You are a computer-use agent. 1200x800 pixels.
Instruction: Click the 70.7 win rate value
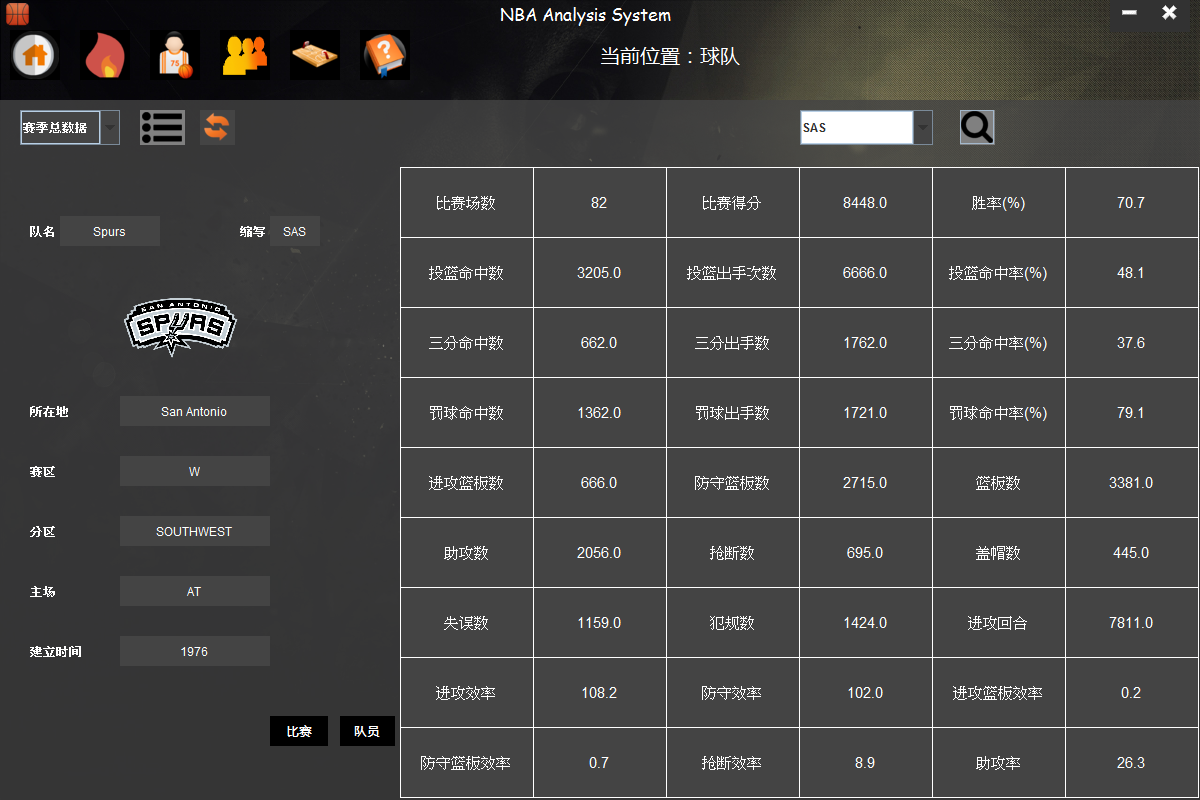click(x=1132, y=203)
